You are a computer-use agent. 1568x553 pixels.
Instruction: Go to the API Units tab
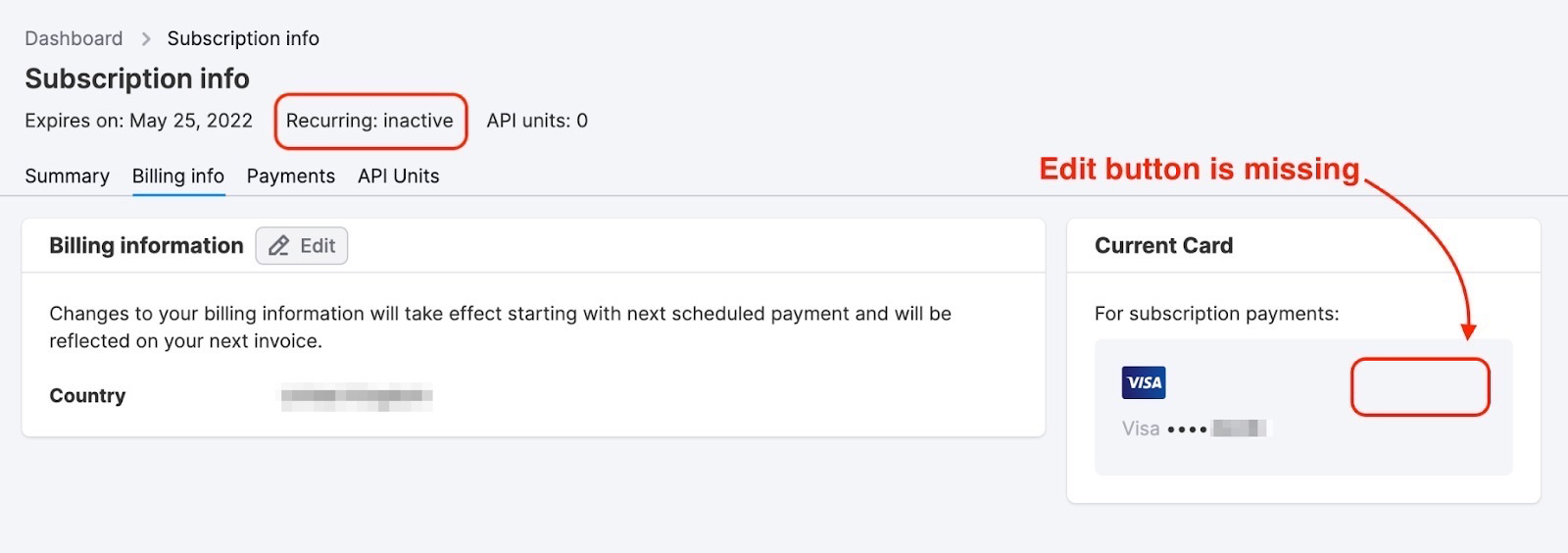click(398, 176)
